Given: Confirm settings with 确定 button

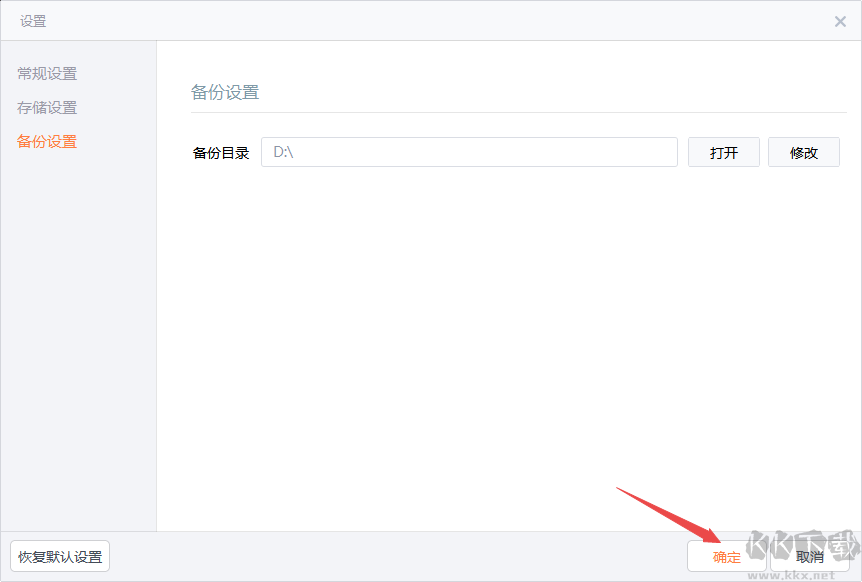Looking at the screenshot, I should click(x=726, y=557).
